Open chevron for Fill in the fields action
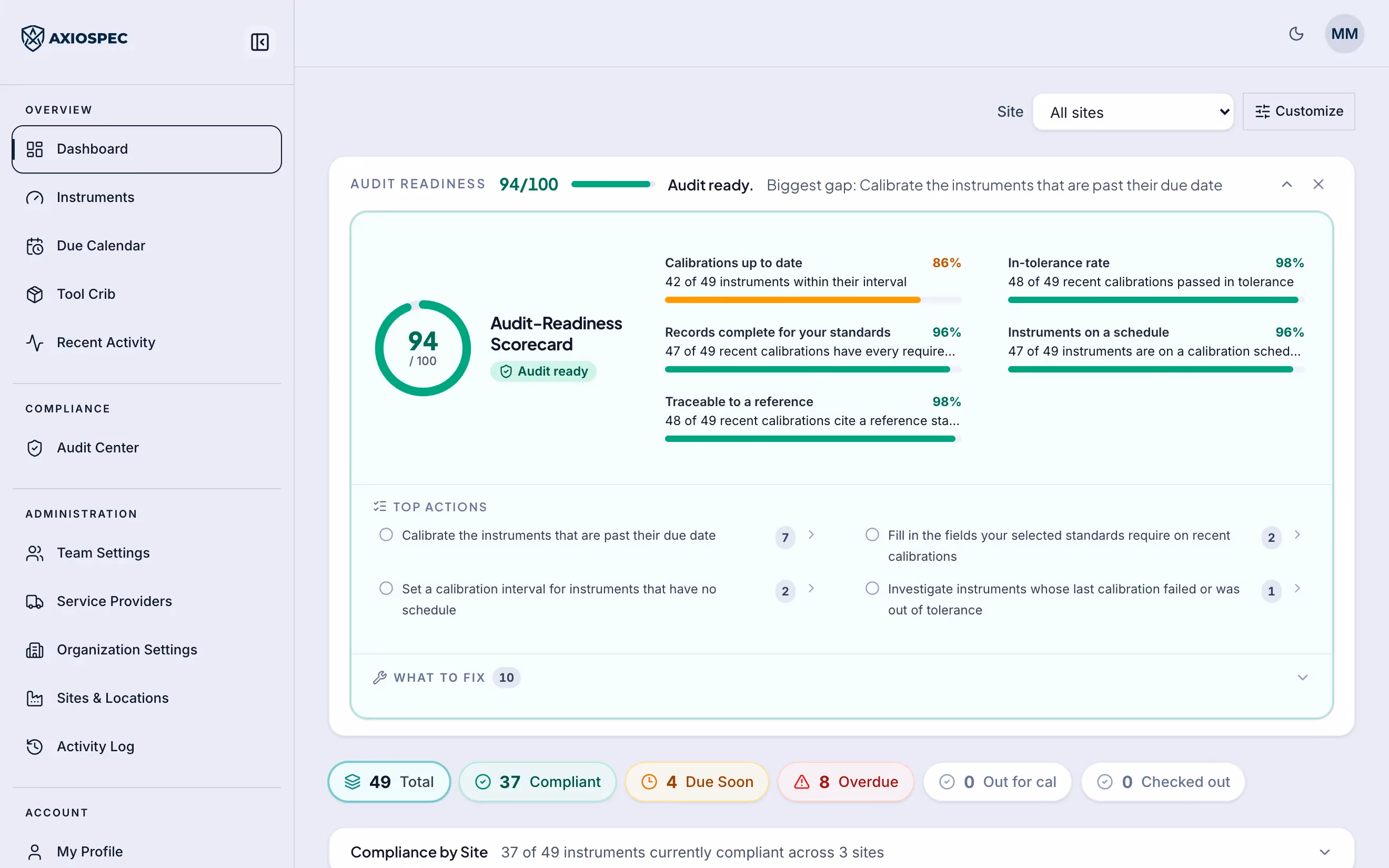Viewport: 1389px width, 868px height. [1296, 534]
